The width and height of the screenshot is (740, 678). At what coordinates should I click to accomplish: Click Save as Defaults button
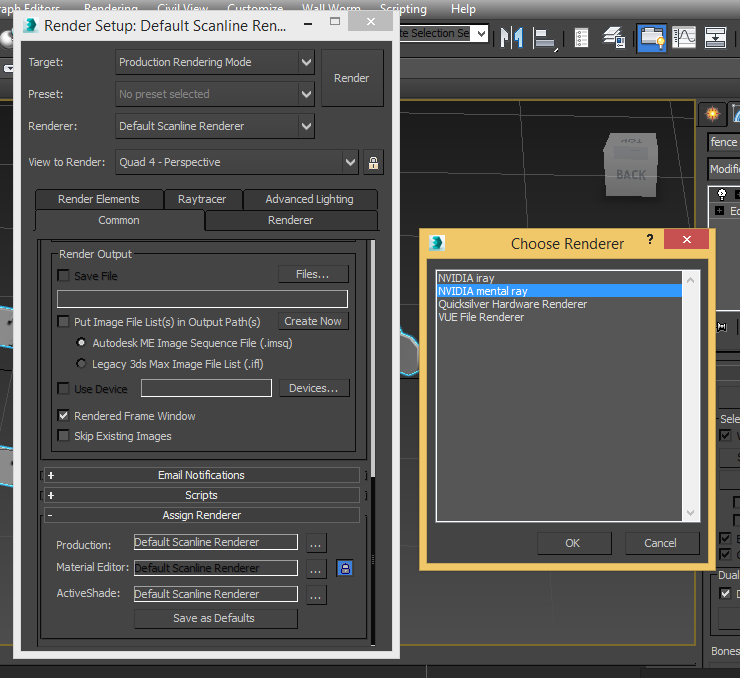pos(216,618)
